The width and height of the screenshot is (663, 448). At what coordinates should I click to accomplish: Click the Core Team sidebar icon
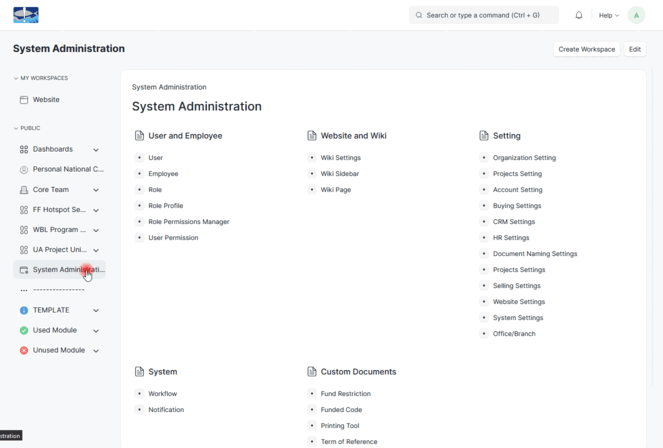24,190
